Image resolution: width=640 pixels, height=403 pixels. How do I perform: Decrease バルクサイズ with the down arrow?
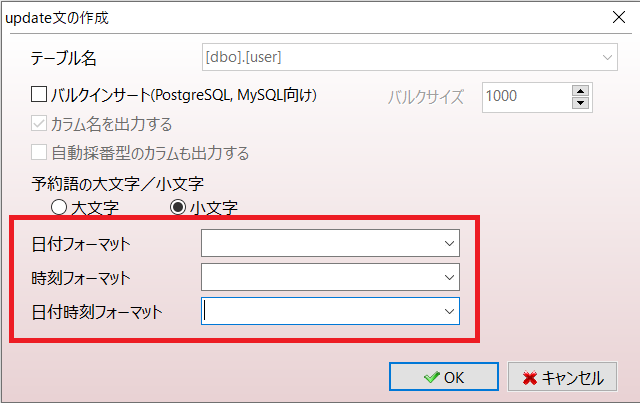point(580,103)
